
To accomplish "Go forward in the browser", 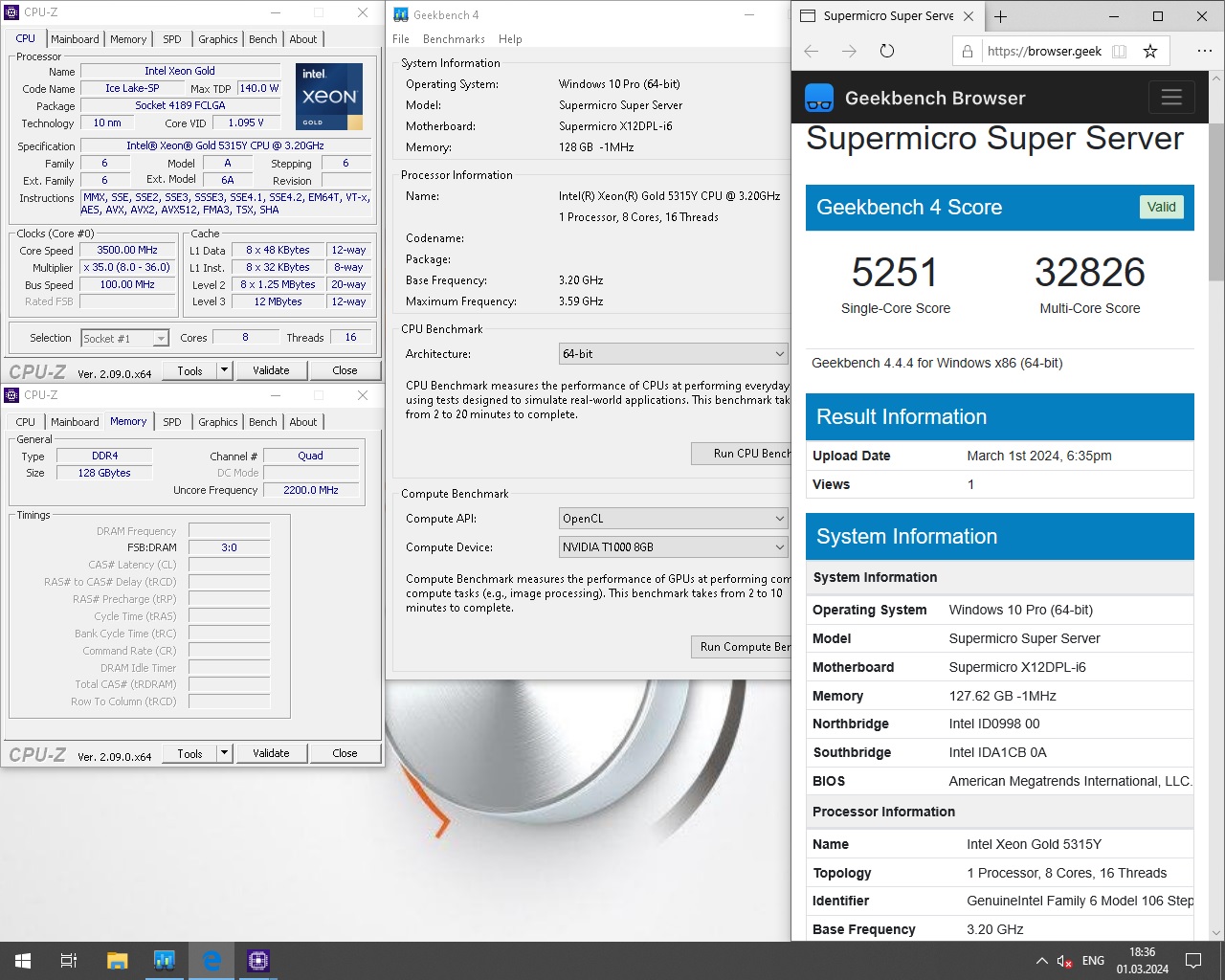I will tap(849, 51).
